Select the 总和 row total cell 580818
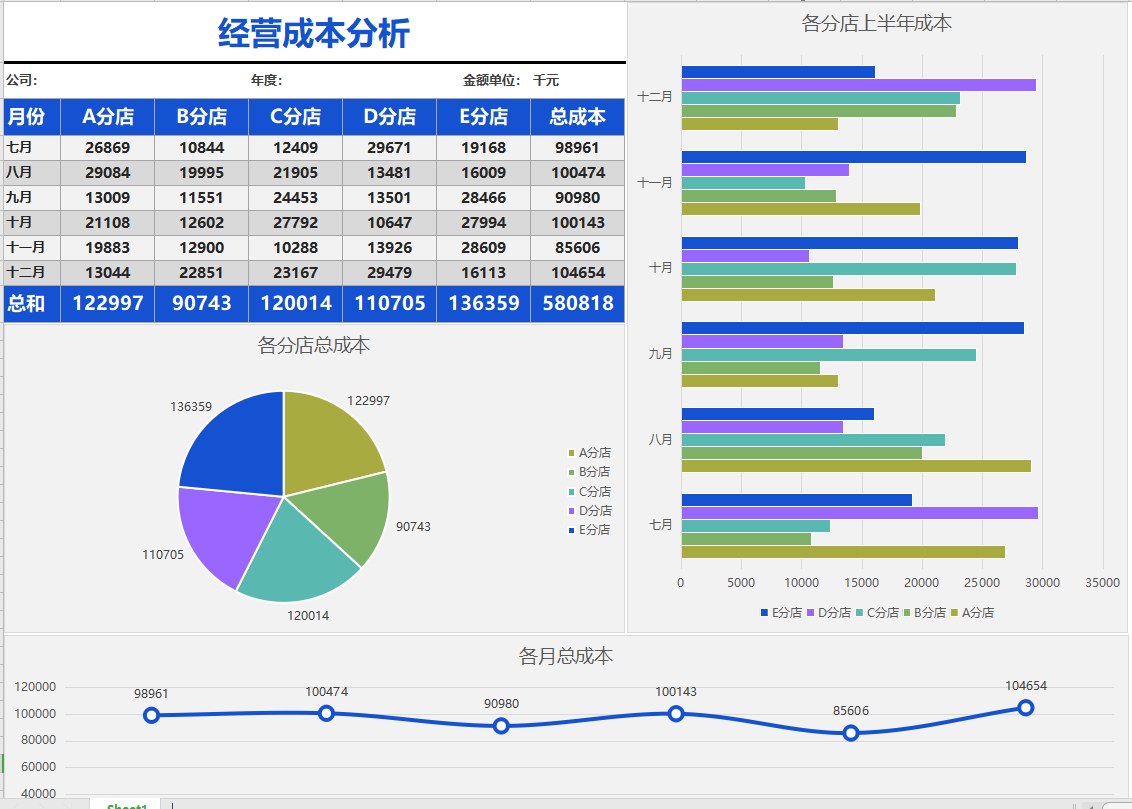 tap(577, 303)
